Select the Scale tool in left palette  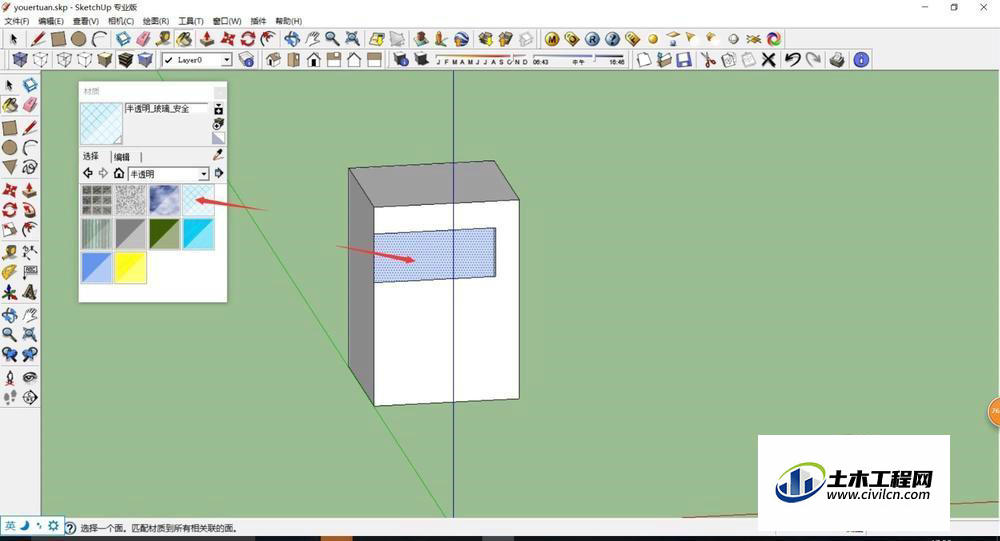pos(10,229)
